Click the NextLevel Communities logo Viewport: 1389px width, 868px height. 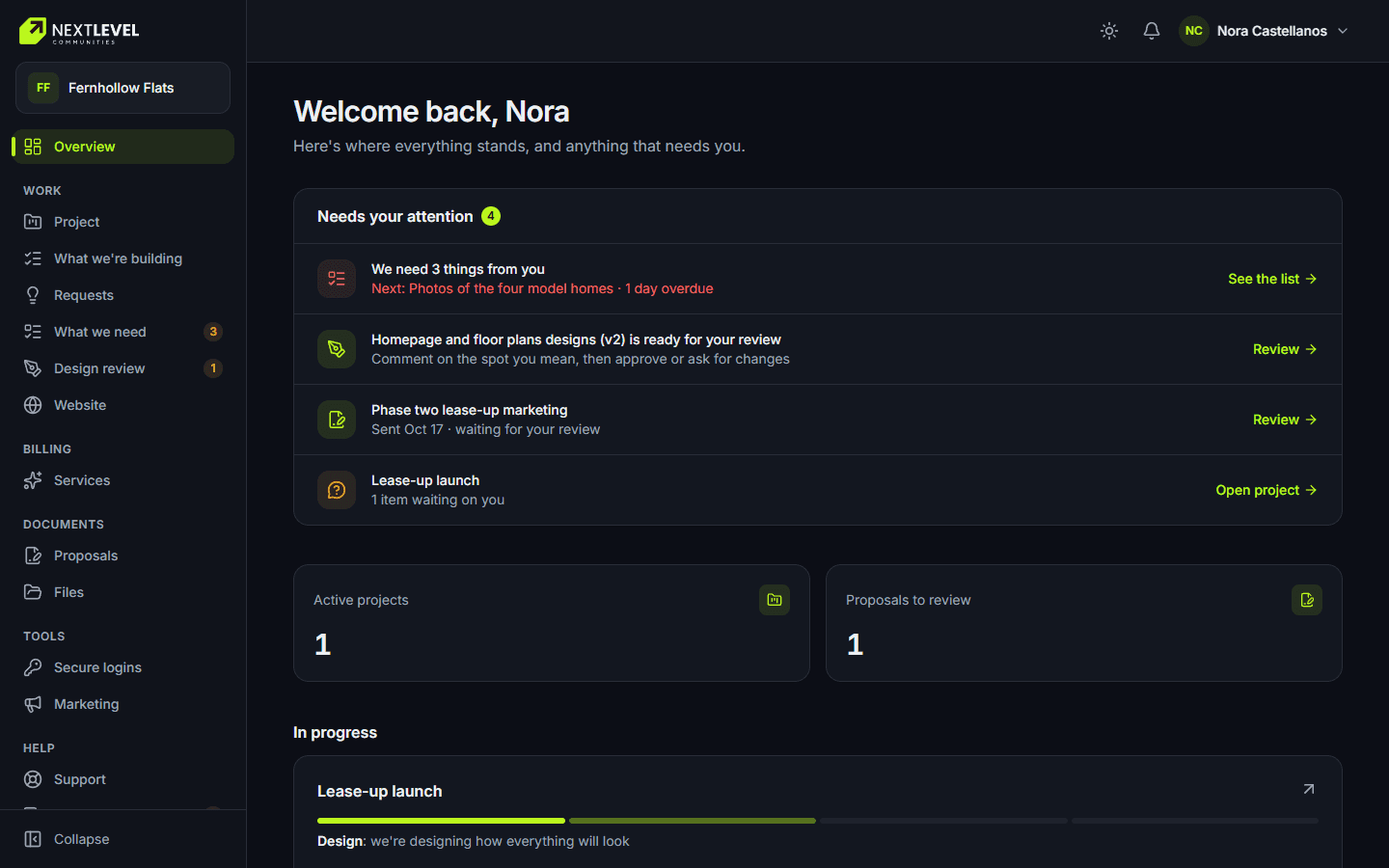click(79, 31)
